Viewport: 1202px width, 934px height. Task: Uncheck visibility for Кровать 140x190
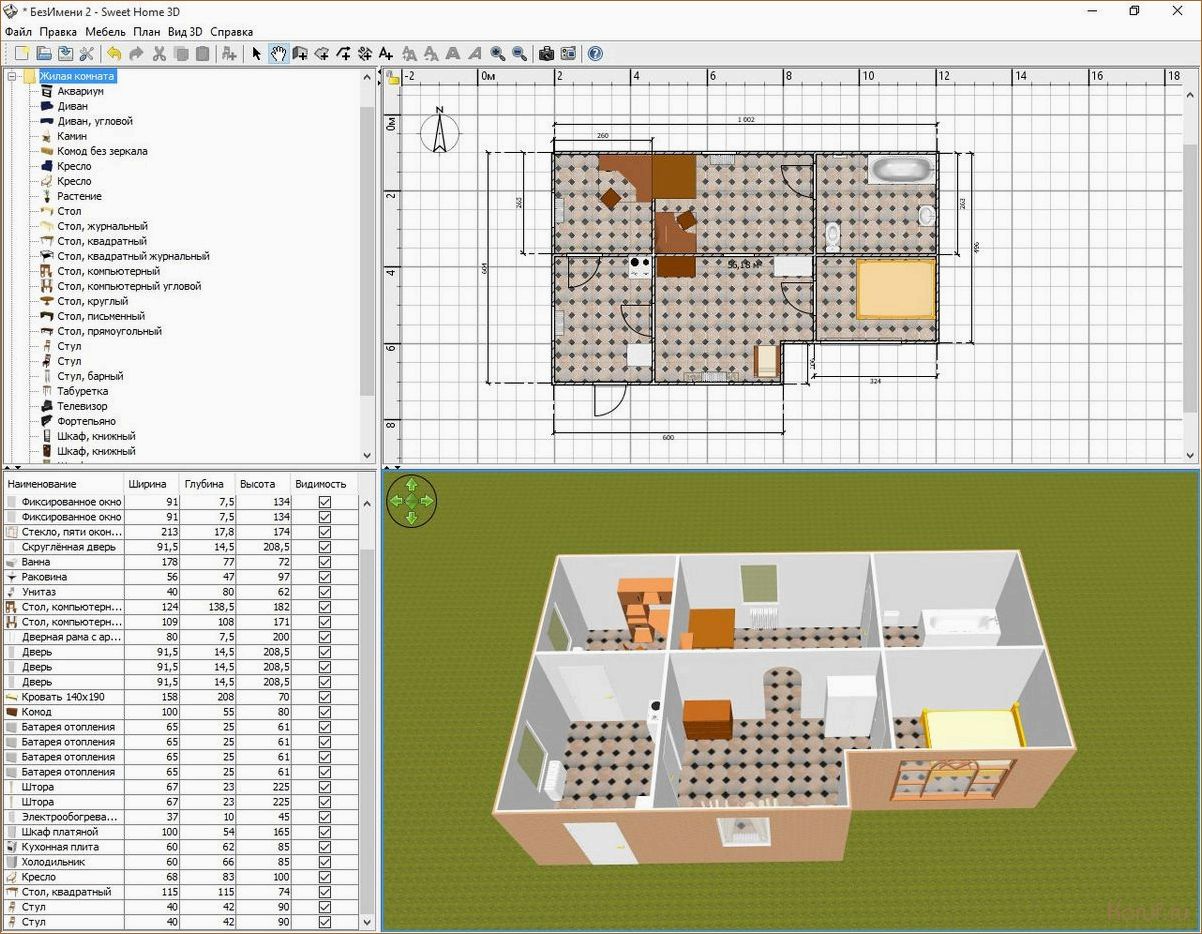324,697
